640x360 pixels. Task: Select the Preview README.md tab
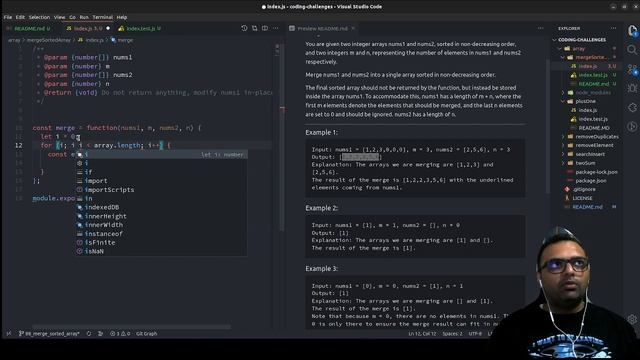coord(322,29)
